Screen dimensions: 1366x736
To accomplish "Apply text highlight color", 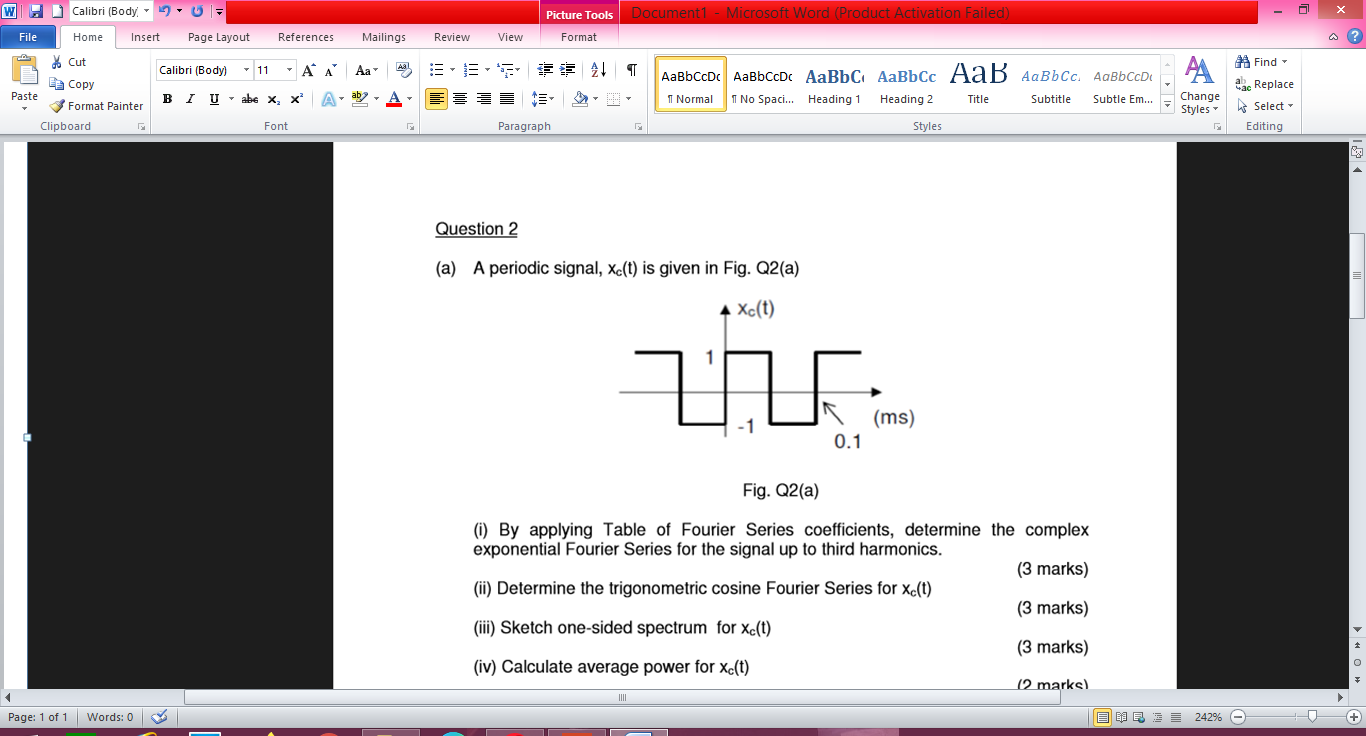I will point(357,97).
